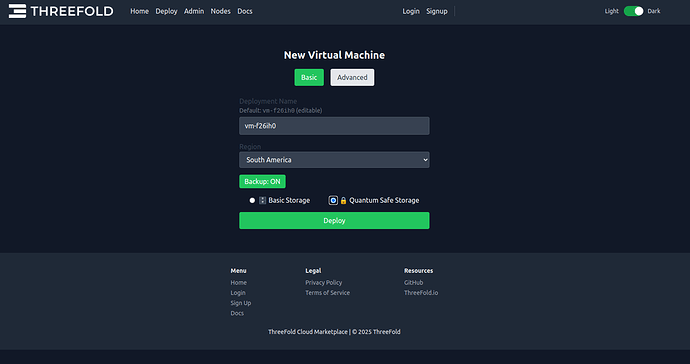This screenshot has width=690, height=364.
Task: Click the Basic Storage drive icon
Action: click(263, 200)
